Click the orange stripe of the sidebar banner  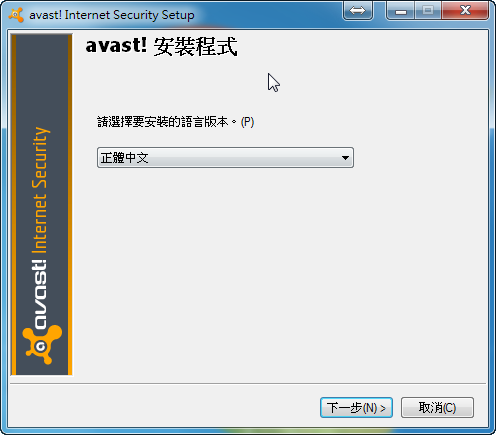pos(70,205)
